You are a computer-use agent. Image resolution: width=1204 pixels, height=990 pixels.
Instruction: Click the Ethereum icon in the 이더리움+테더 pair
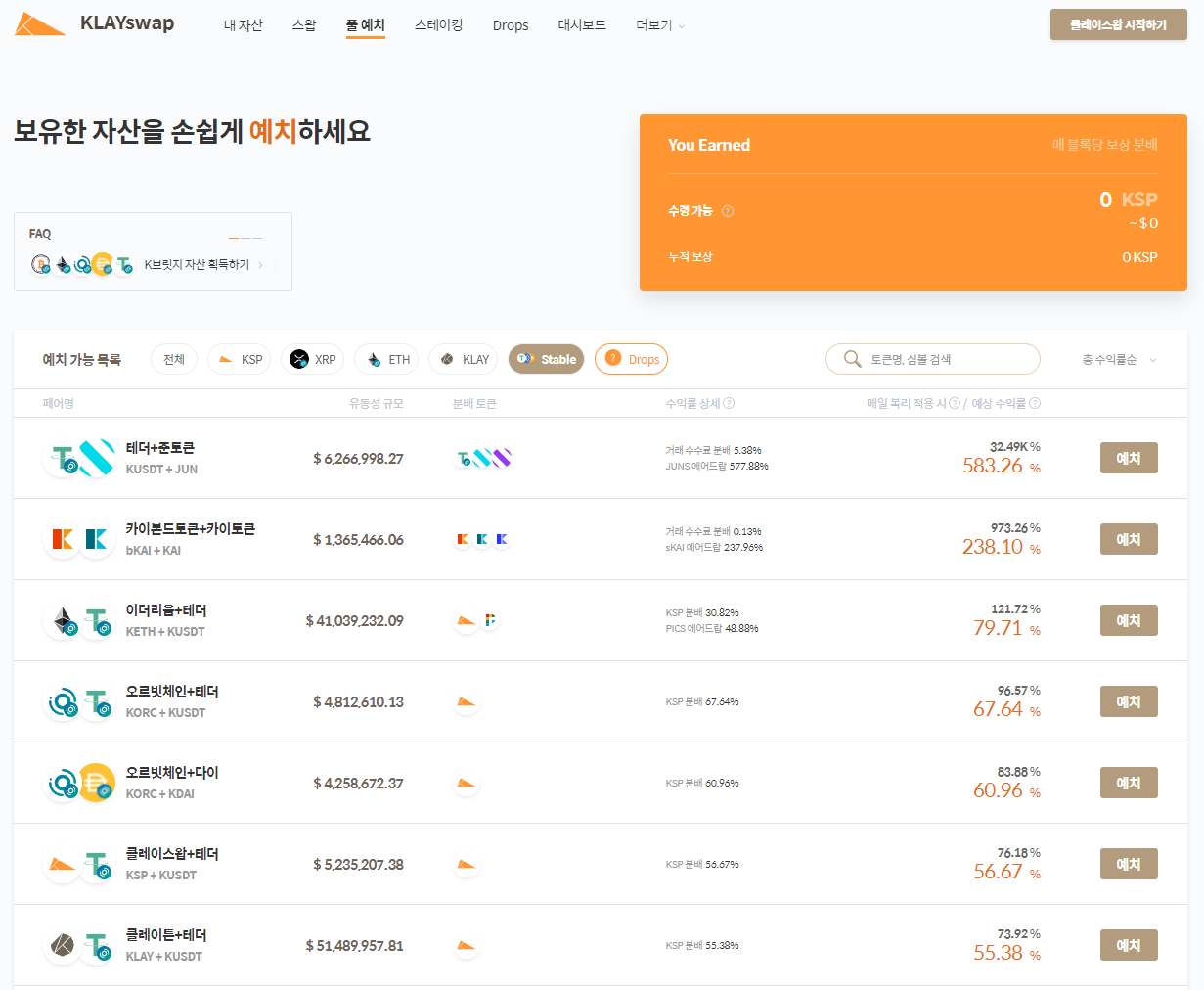click(63, 620)
